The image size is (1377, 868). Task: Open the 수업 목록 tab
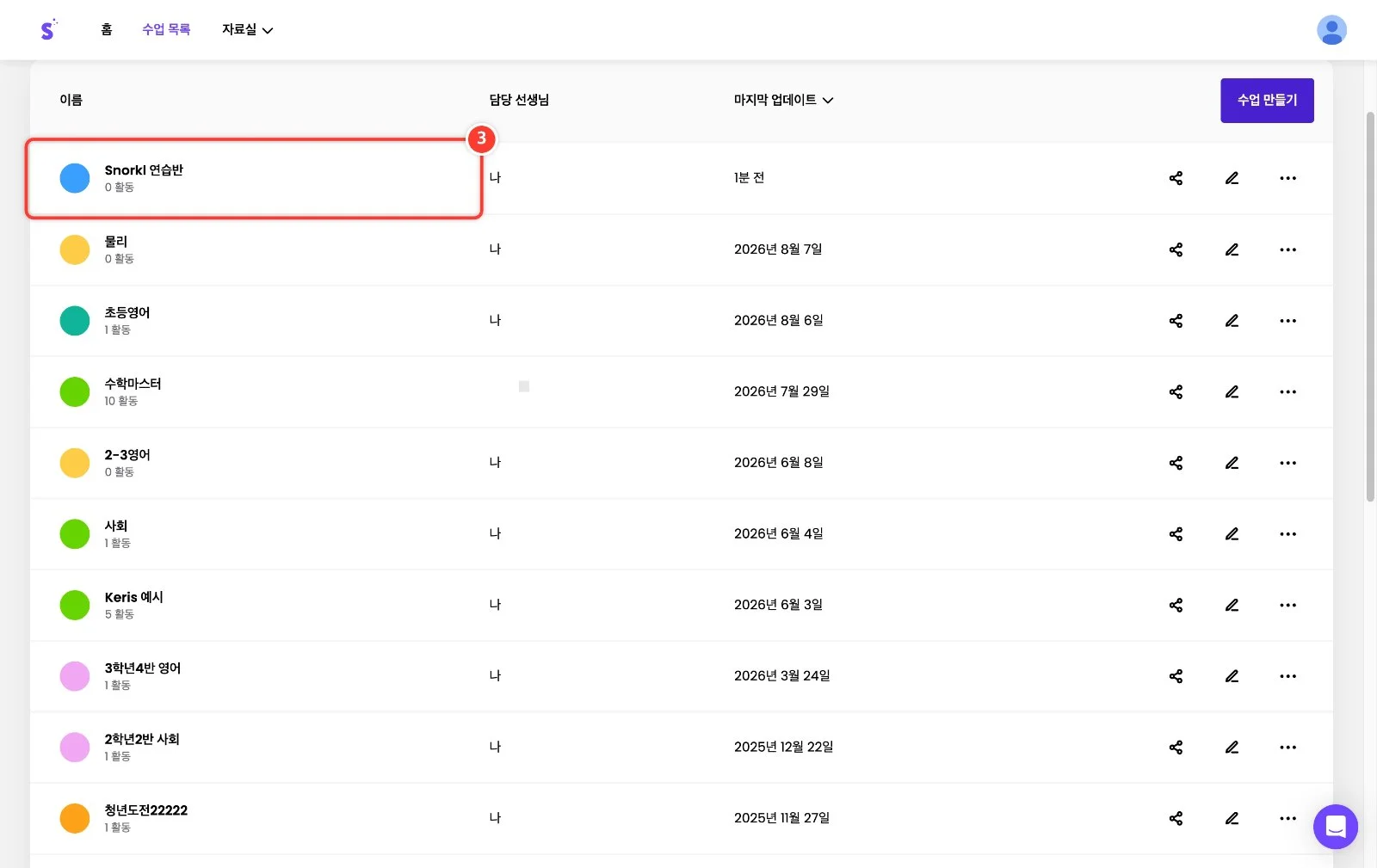166,29
